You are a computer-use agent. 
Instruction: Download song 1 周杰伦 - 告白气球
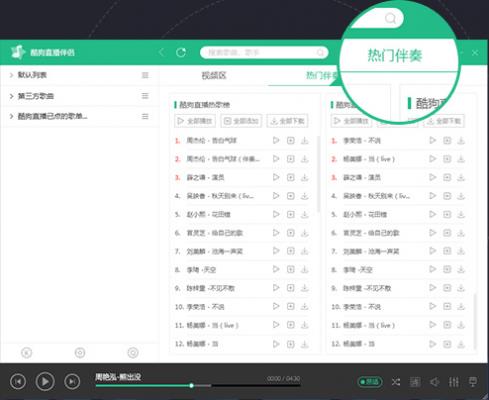click(305, 141)
